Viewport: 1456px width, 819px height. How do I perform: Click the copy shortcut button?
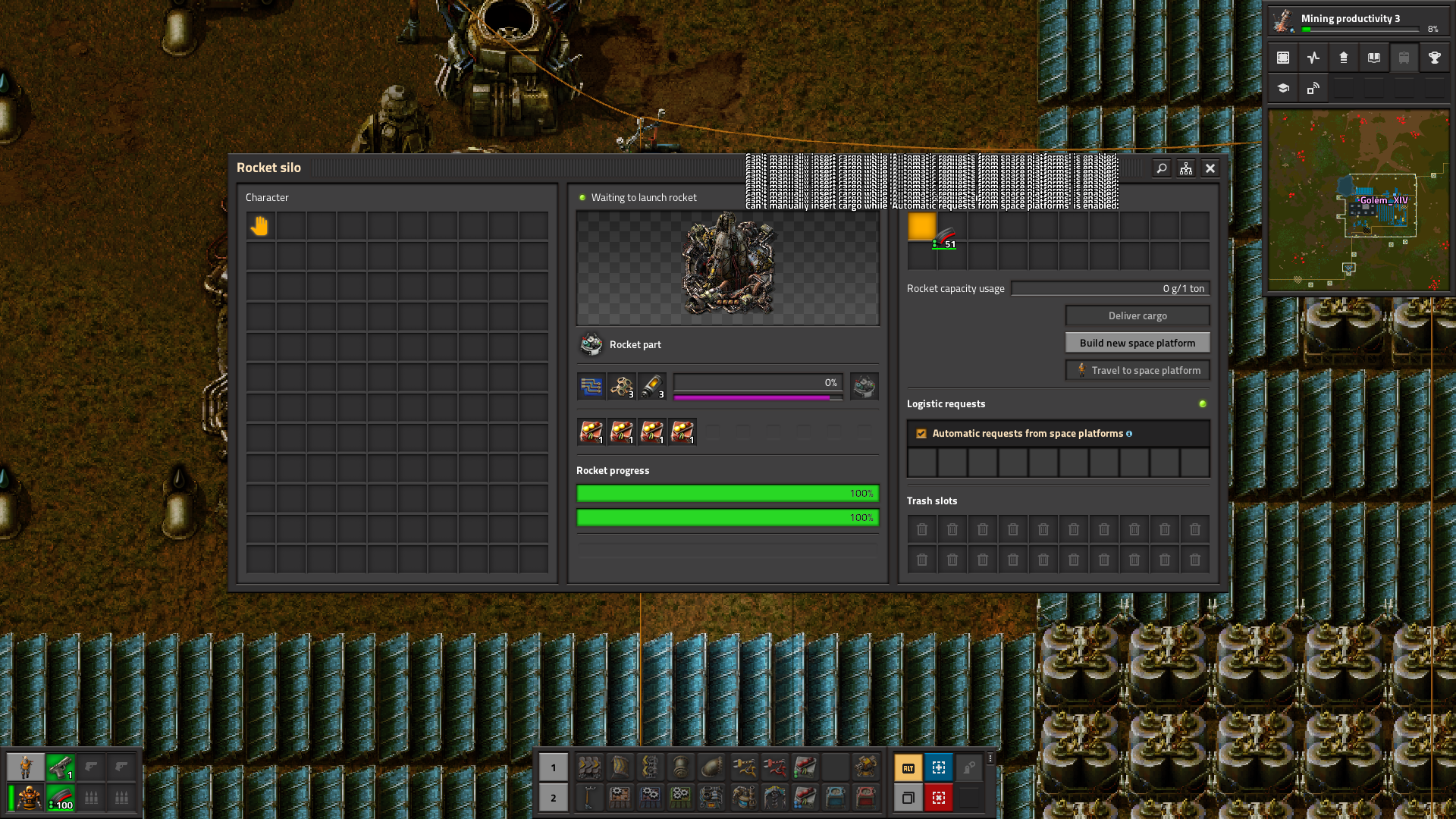pos(908,798)
